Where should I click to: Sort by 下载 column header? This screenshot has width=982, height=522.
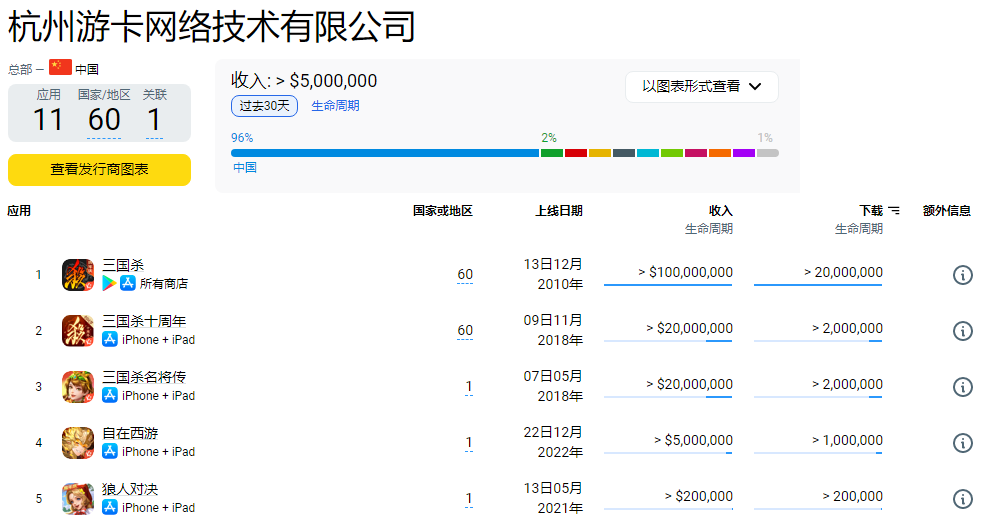(x=871, y=211)
